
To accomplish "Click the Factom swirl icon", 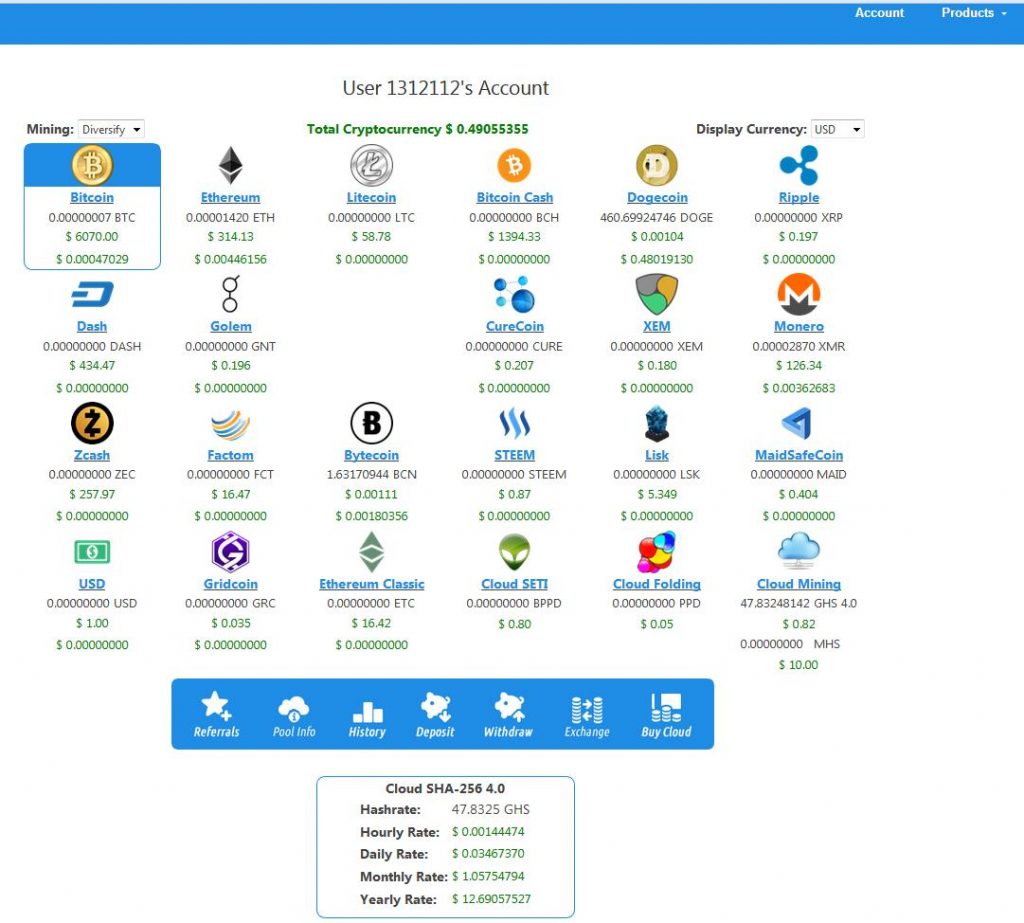I will pos(231,425).
